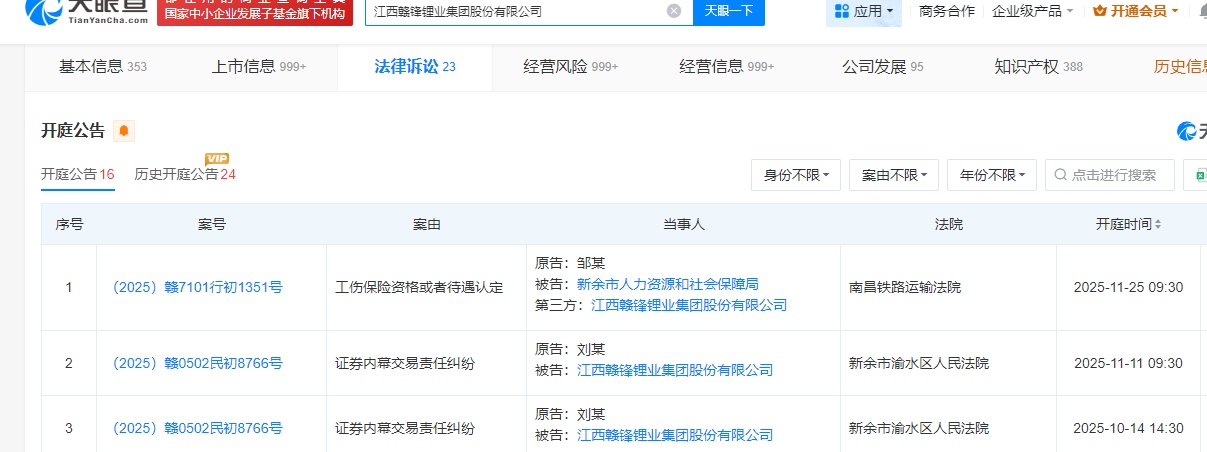Clear the search box with the X icon
This screenshot has width=1207, height=452.
tap(674, 11)
